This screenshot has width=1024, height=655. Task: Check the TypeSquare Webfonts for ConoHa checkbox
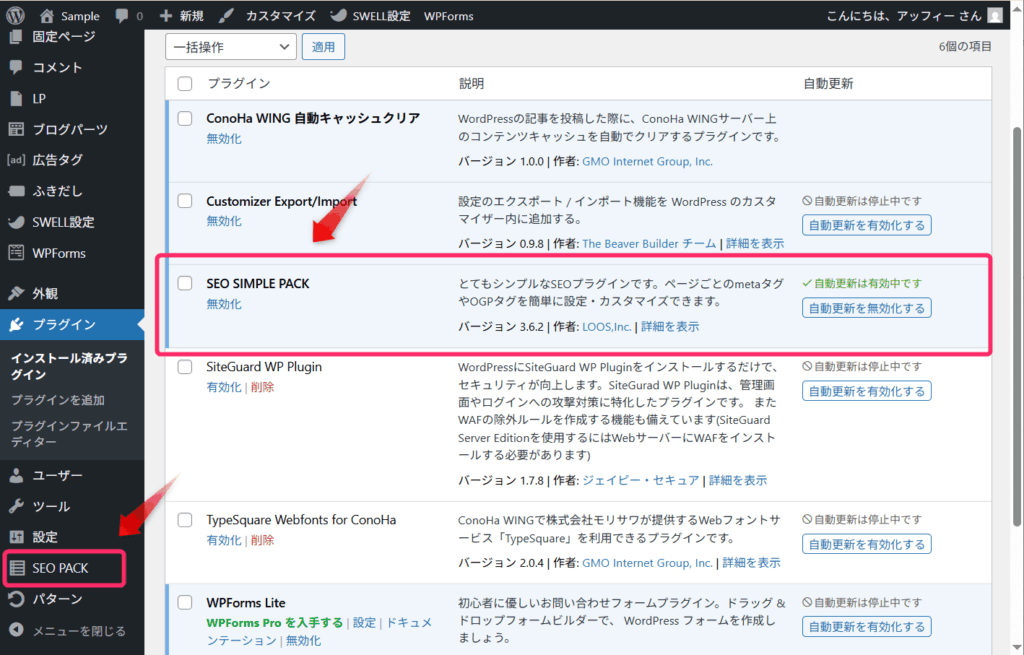coord(185,520)
